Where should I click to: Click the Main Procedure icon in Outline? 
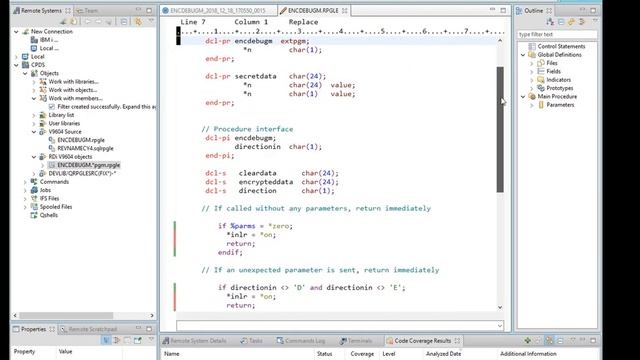[532, 96]
